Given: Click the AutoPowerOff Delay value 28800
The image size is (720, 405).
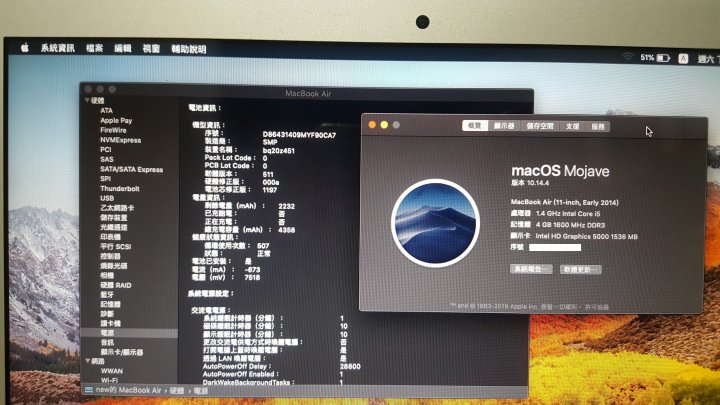Looking at the screenshot, I should 350,366.
